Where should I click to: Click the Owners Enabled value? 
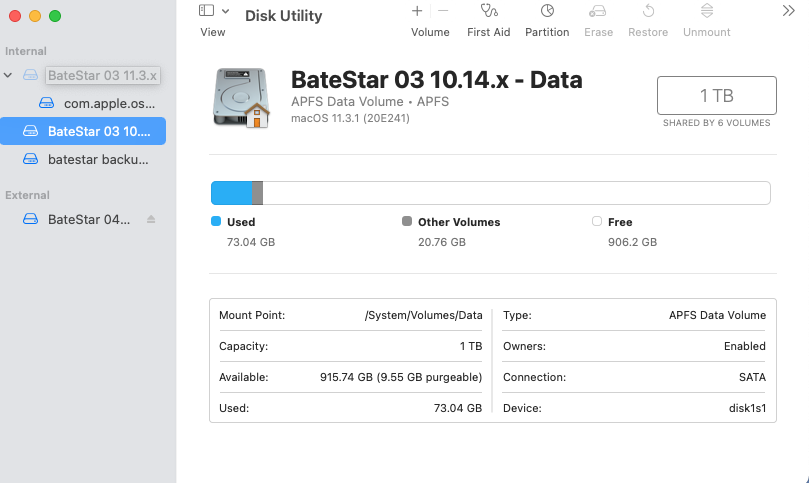745,346
